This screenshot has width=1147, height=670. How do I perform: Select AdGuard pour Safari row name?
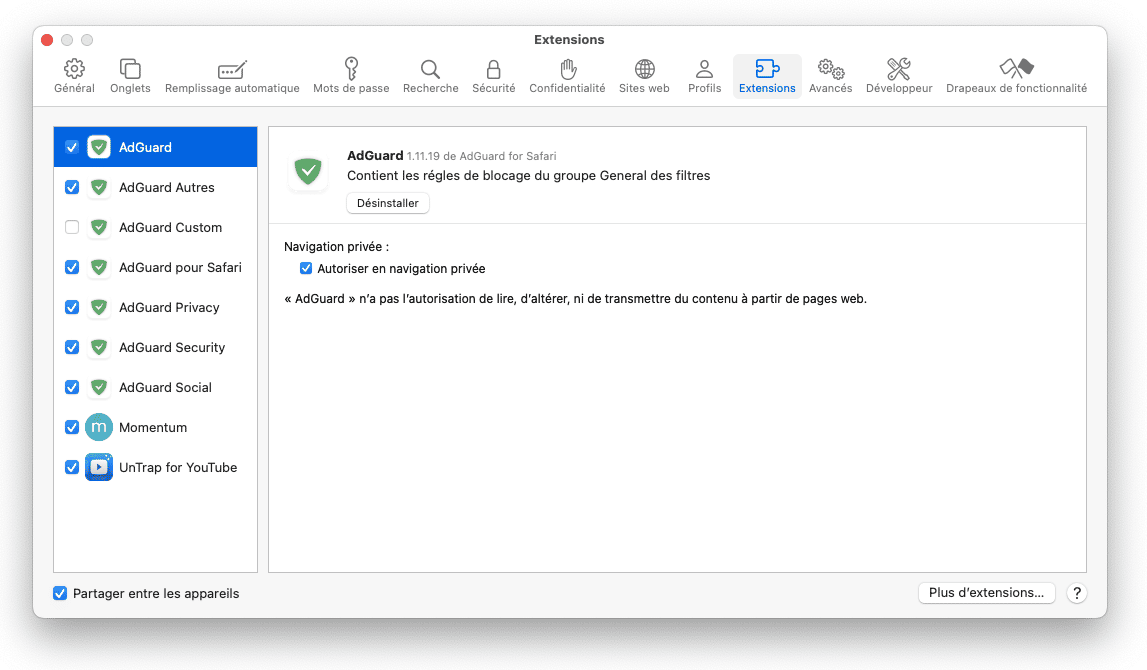click(180, 267)
